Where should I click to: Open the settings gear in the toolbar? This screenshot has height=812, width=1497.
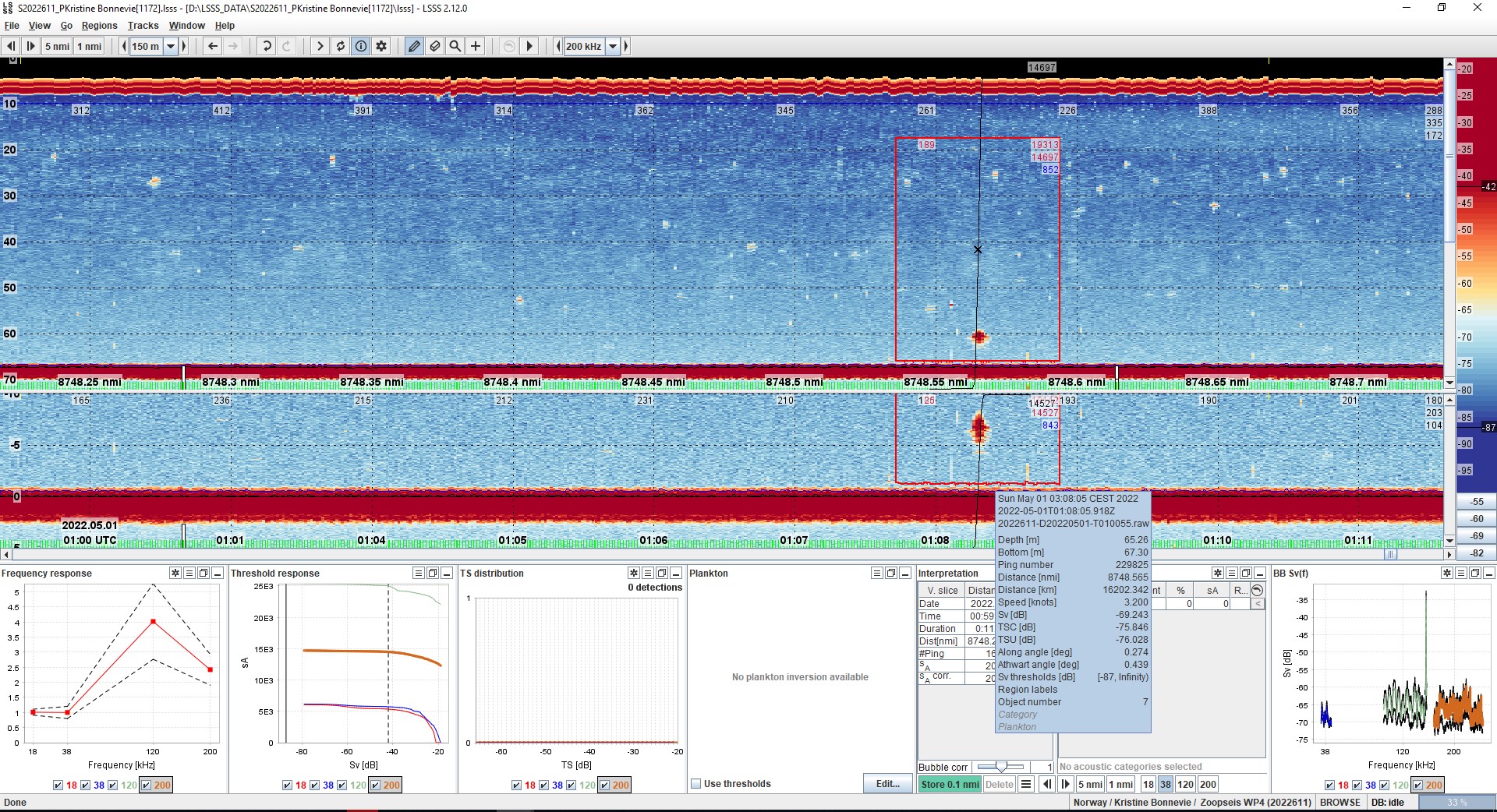pos(380,46)
